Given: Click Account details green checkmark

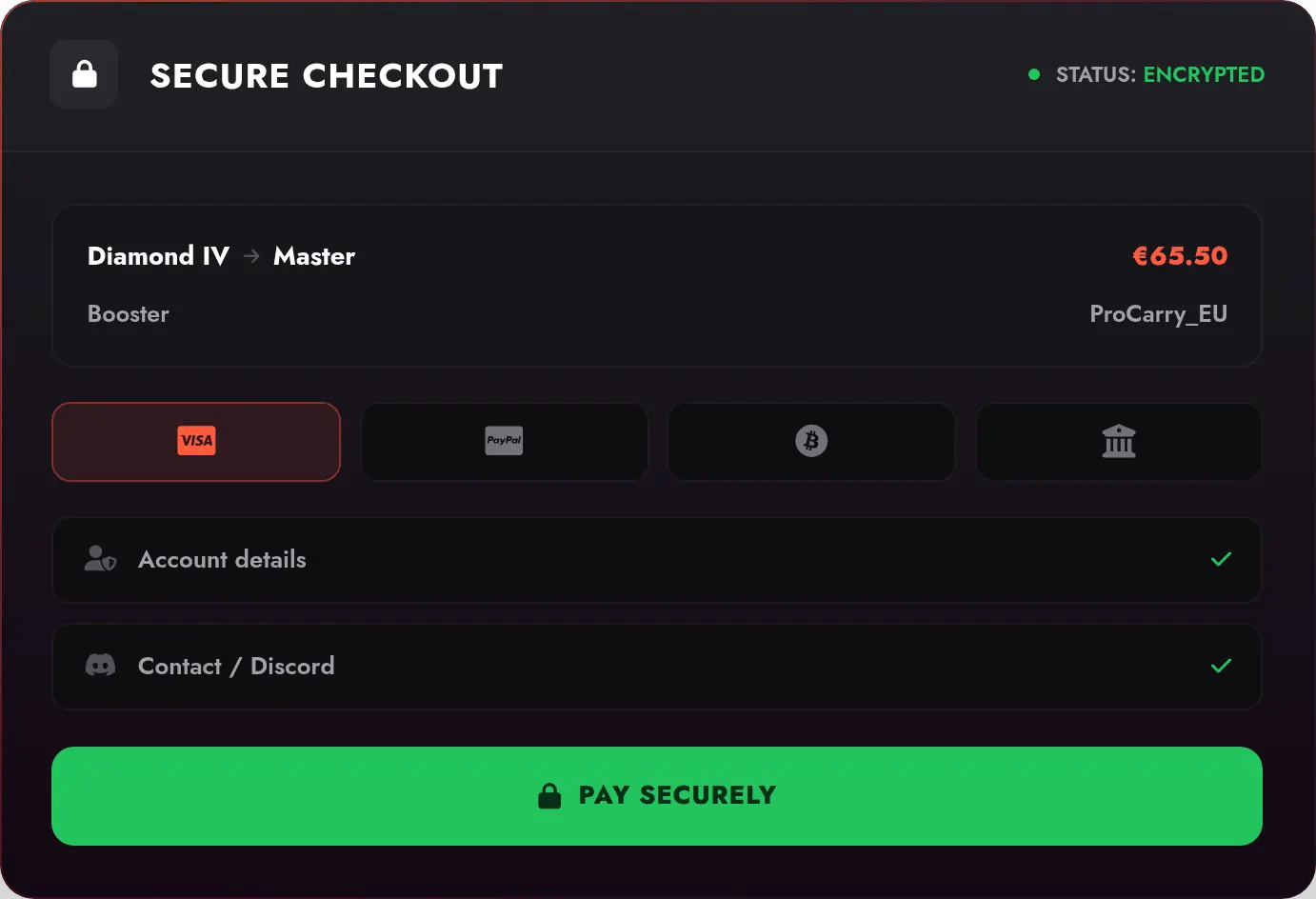Looking at the screenshot, I should click(1221, 559).
